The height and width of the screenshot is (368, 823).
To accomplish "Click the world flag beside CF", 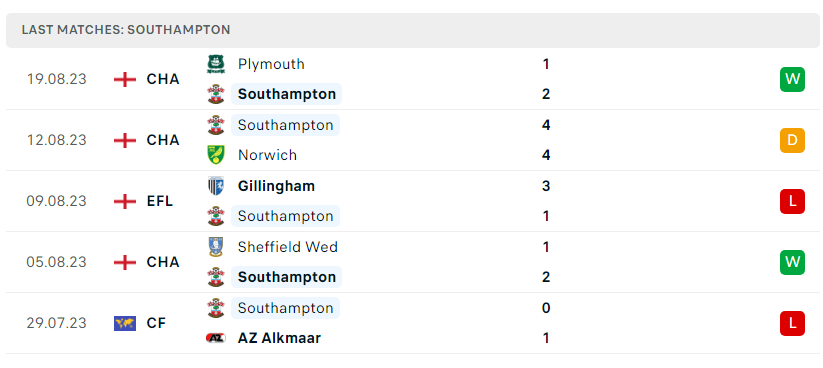I will (125, 323).
